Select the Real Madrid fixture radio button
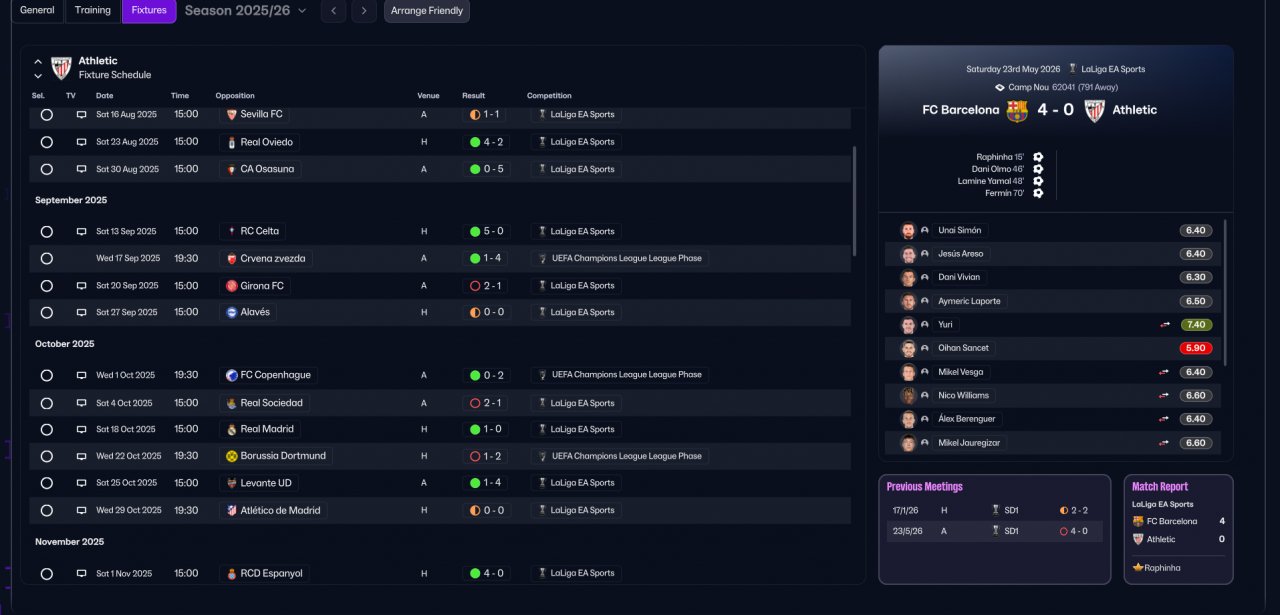Screen dimensions: 1280x615 46,429
